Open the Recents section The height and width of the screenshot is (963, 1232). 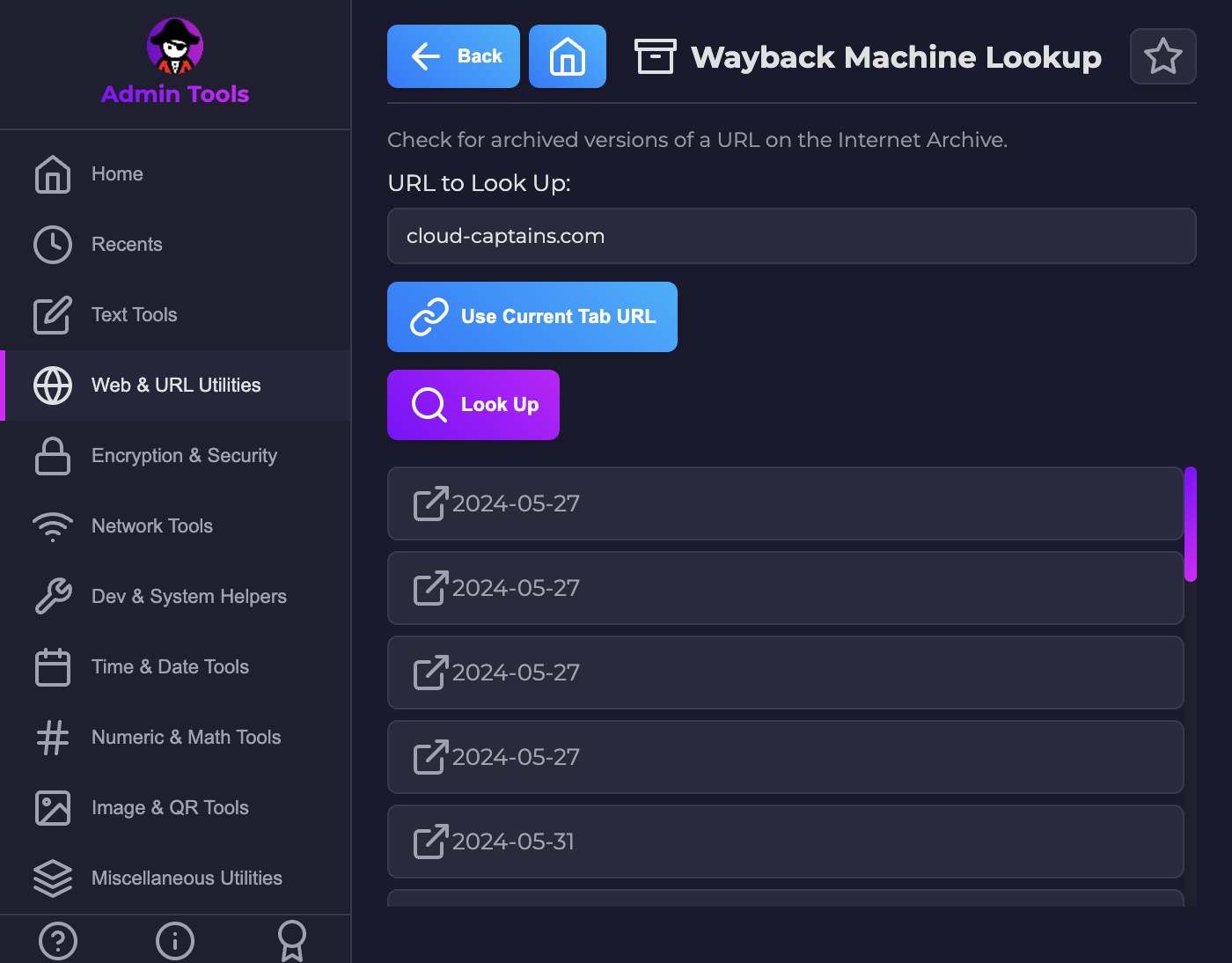[127, 244]
